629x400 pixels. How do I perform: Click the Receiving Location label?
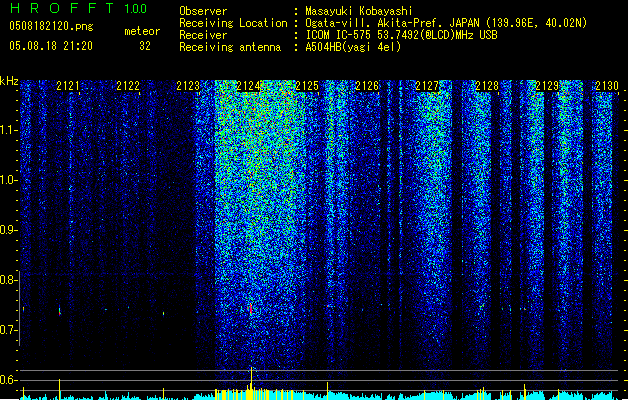(233, 23)
